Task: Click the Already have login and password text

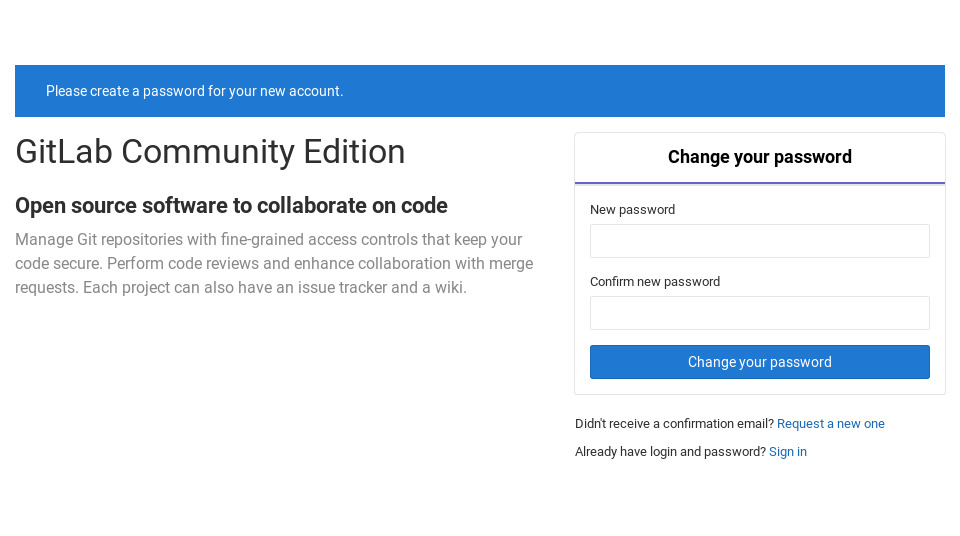Action: coord(670,452)
